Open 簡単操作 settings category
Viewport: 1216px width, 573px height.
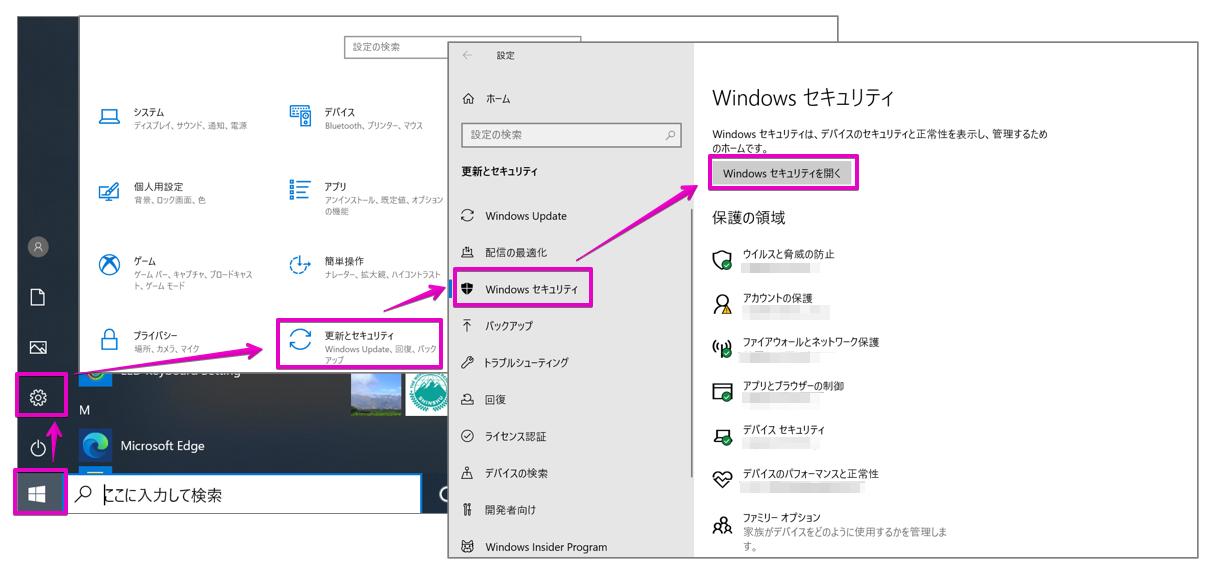(364, 266)
